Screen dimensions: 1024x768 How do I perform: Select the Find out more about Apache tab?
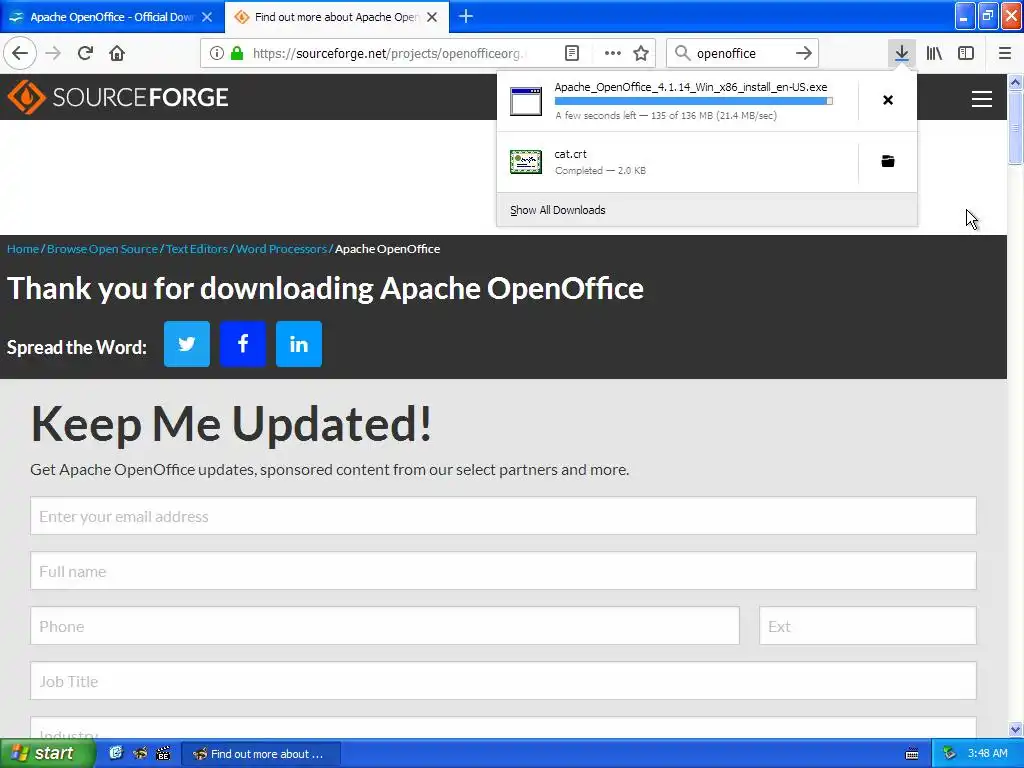pos(336,17)
